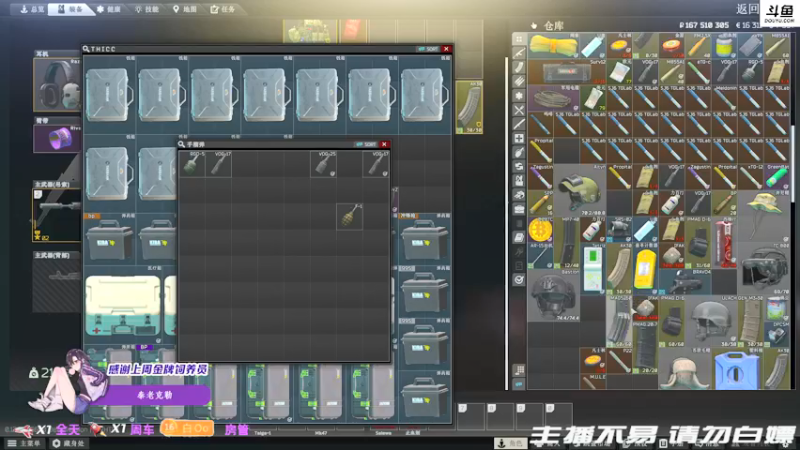Image resolution: width=800 pixels, height=450 pixels.
Task: Close the grenade case window
Action: tap(385, 144)
